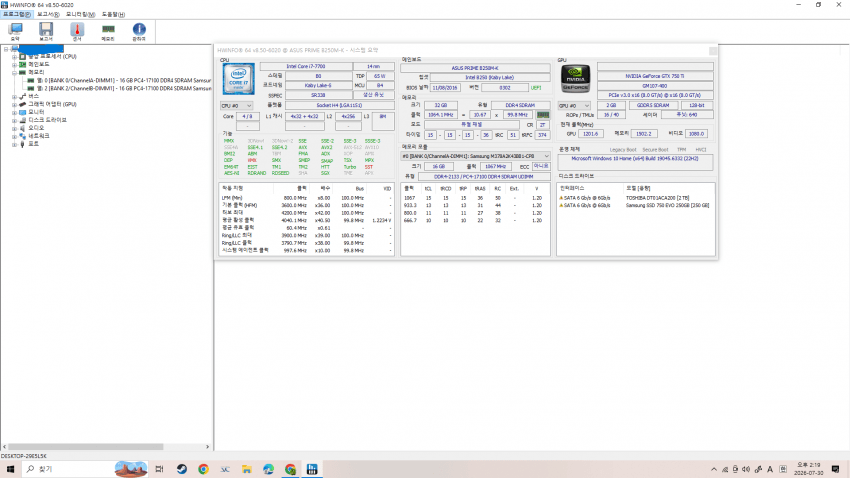Click the horizontal scrollbar of the tree panel

point(86,447)
